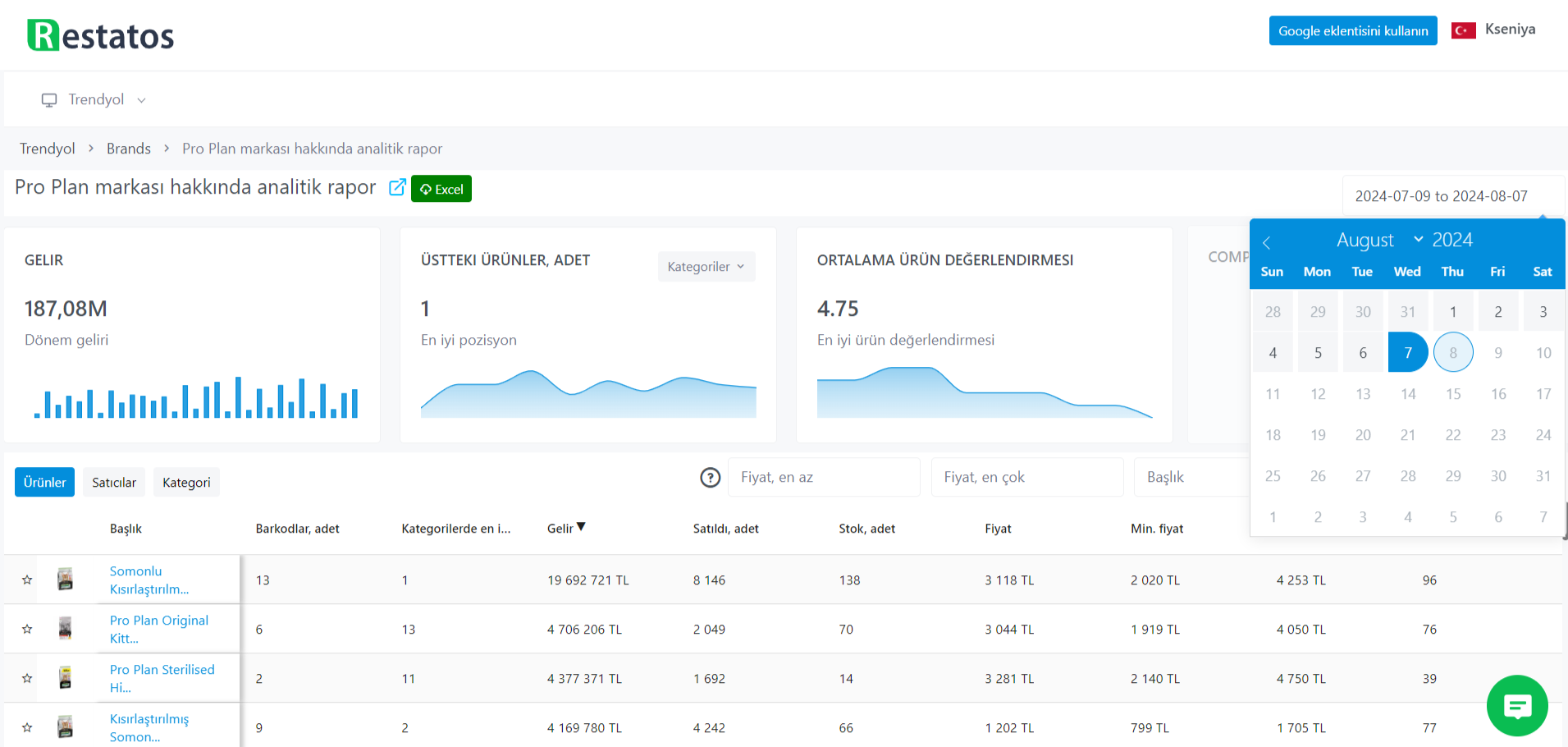The height and width of the screenshot is (747, 1568).
Task: Open thumbnail of Pro Plan Original Kitt...
Action: [x=66, y=628]
